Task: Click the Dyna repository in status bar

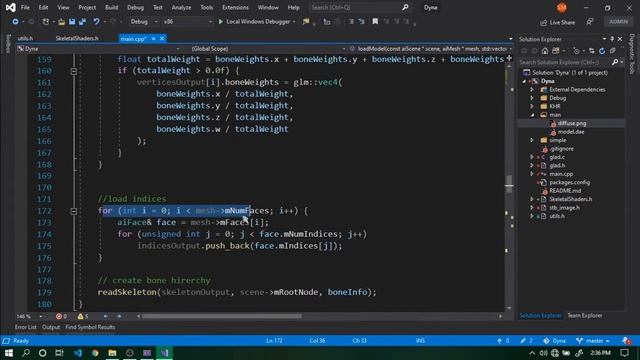Action: (554, 341)
